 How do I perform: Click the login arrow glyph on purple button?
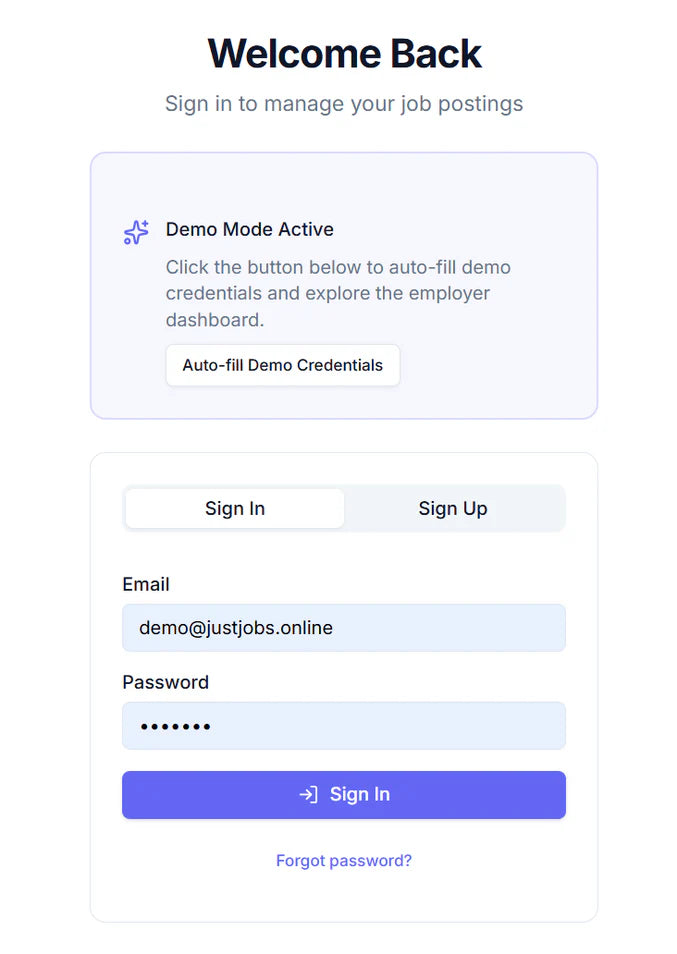(x=306, y=794)
